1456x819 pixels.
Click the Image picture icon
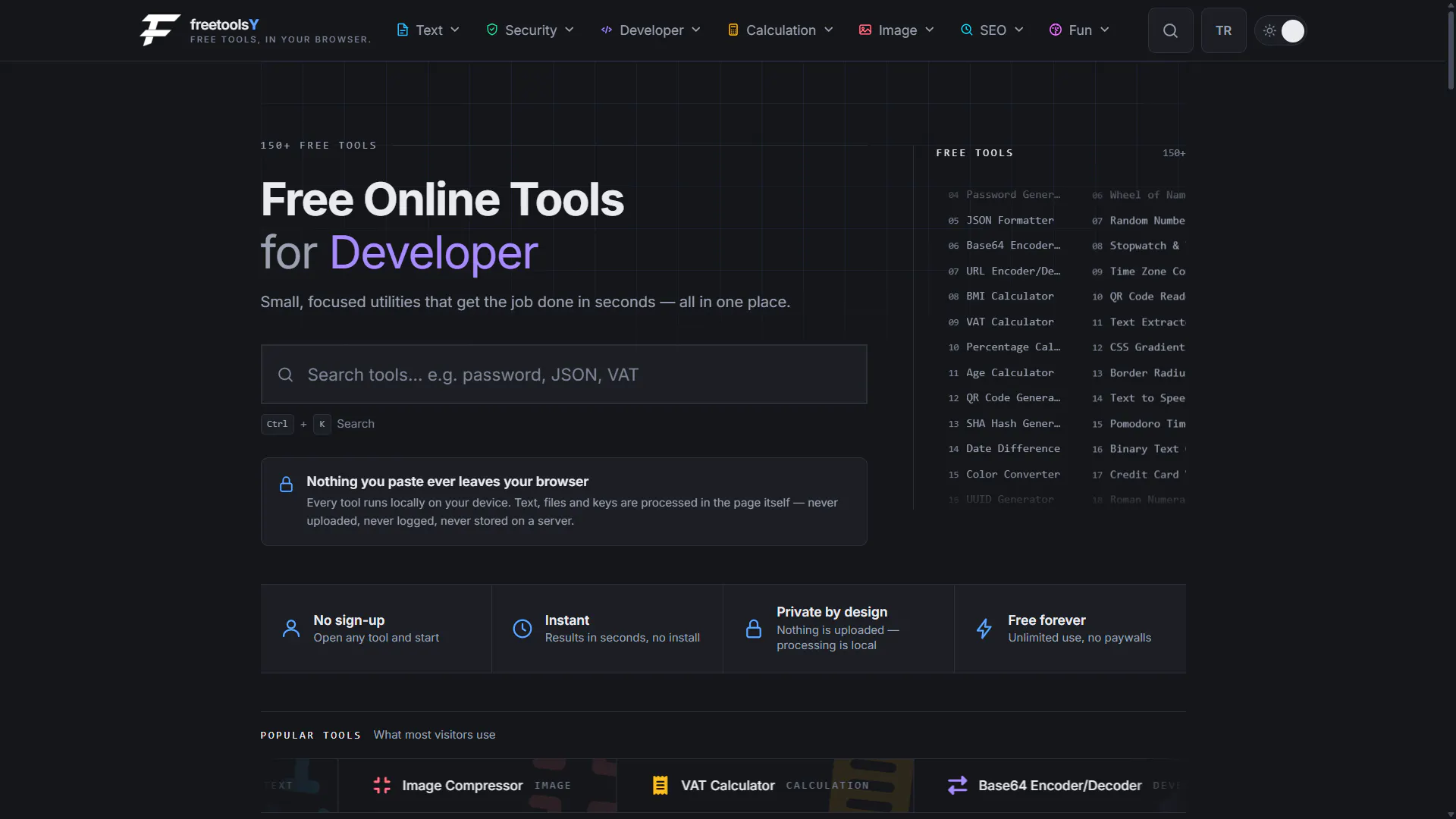[x=865, y=30]
